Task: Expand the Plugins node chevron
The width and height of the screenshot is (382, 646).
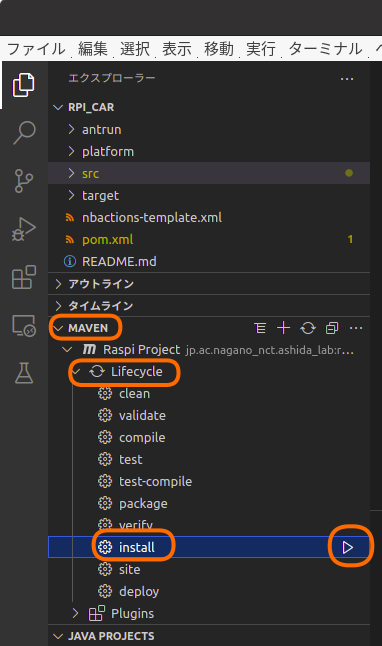Action: coord(75,613)
